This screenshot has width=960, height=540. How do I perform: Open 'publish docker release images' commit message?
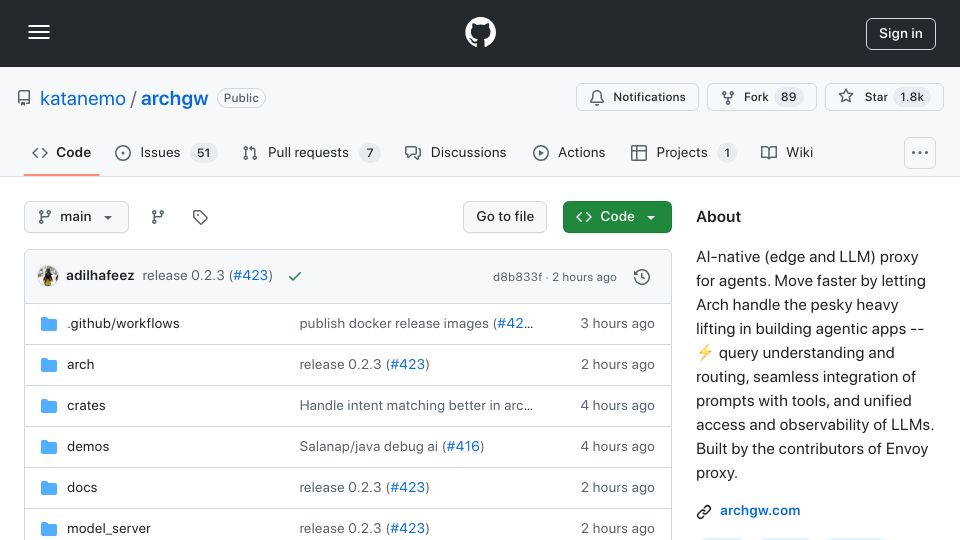coord(394,323)
